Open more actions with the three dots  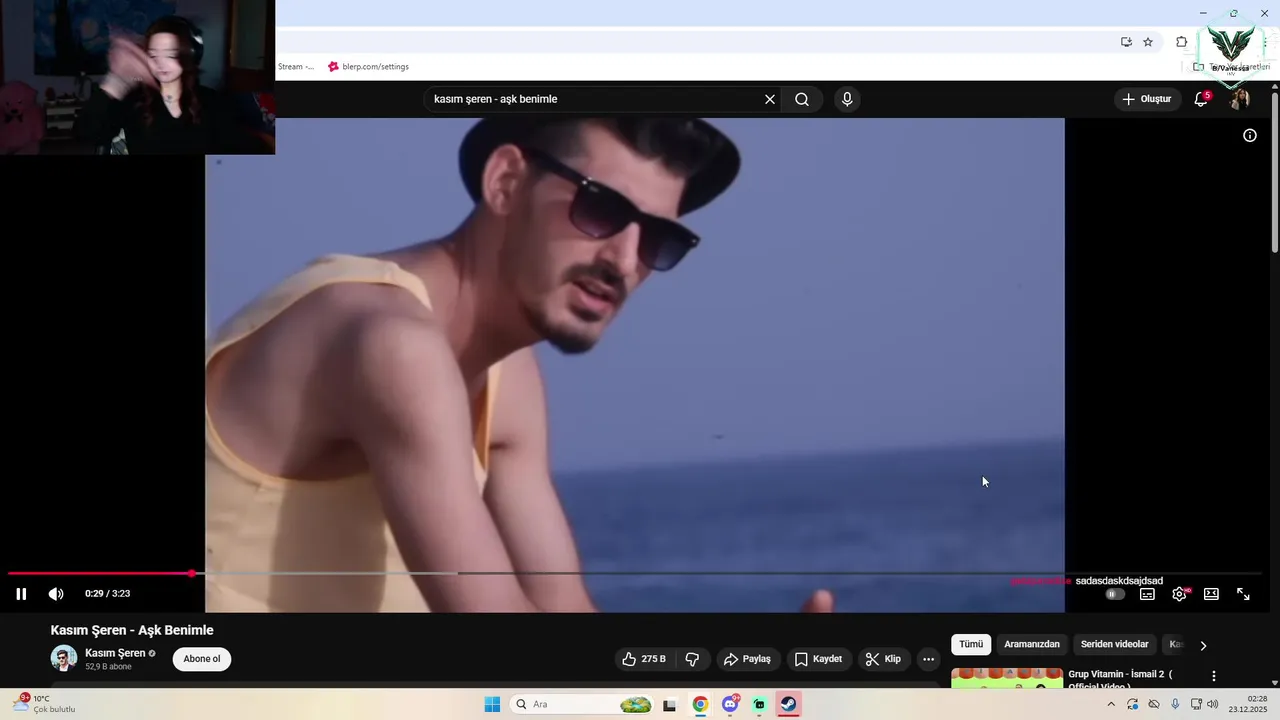click(x=928, y=659)
